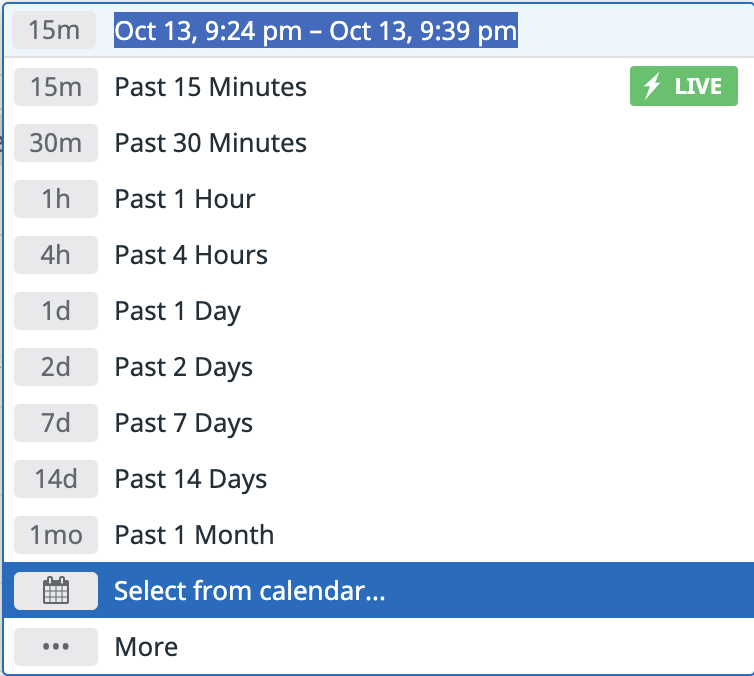Select Past 14 Days

pyautogui.click(x=378, y=479)
